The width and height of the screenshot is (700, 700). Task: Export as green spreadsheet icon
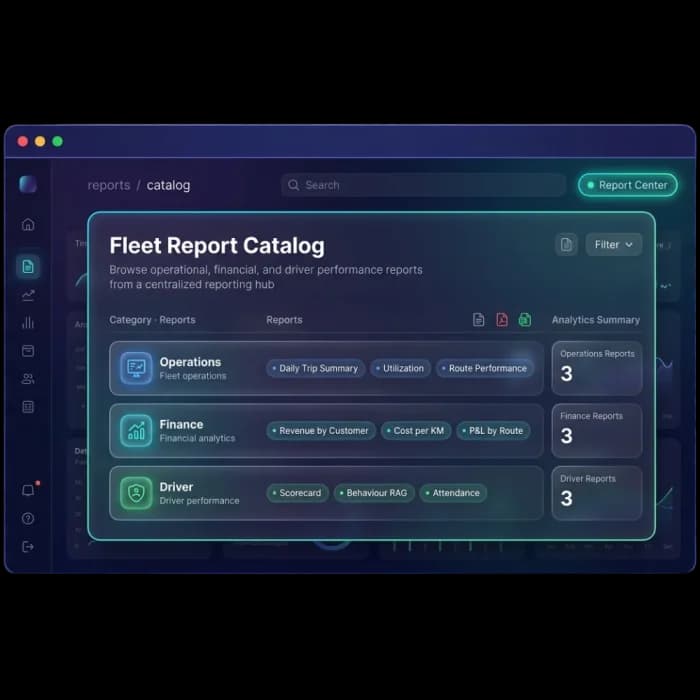point(525,320)
